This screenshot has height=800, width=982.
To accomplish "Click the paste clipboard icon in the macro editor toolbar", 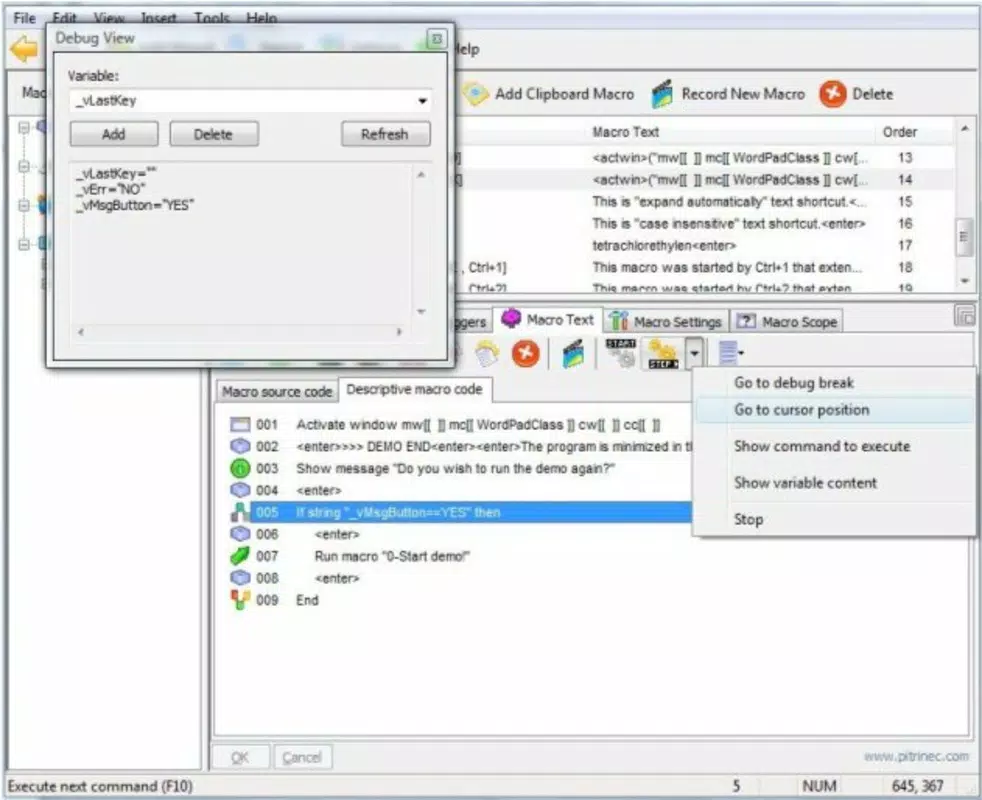I will coord(487,354).
